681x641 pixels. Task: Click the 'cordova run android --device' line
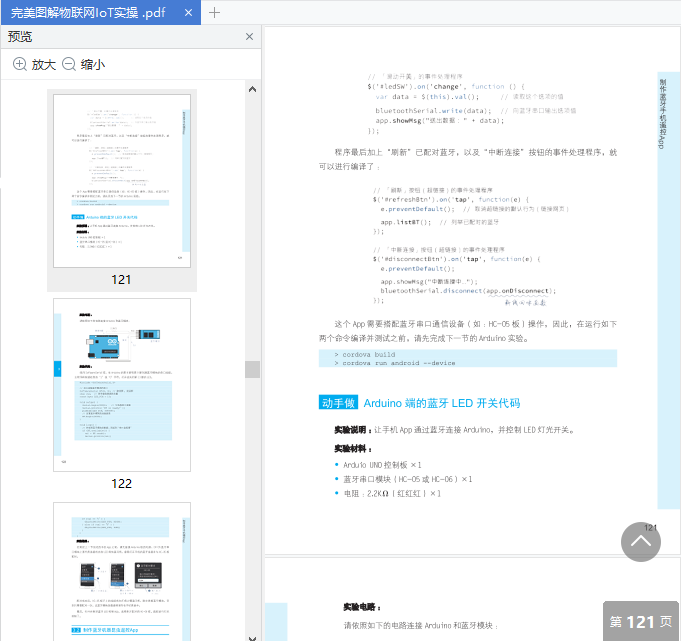tap(395, 363)
